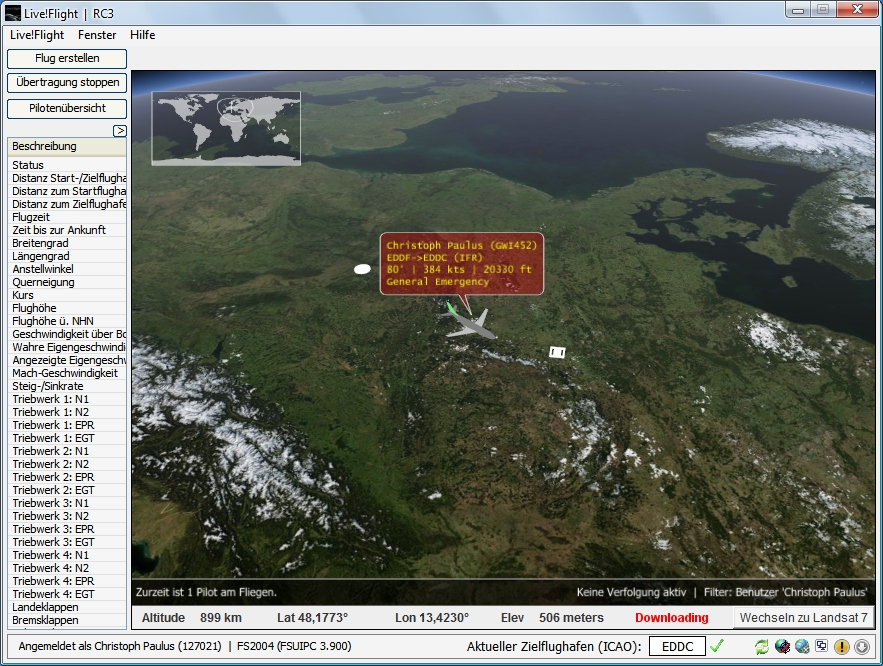Click the globe icon with grey X
The image size is (883, 666).
[x=802, y=647]
